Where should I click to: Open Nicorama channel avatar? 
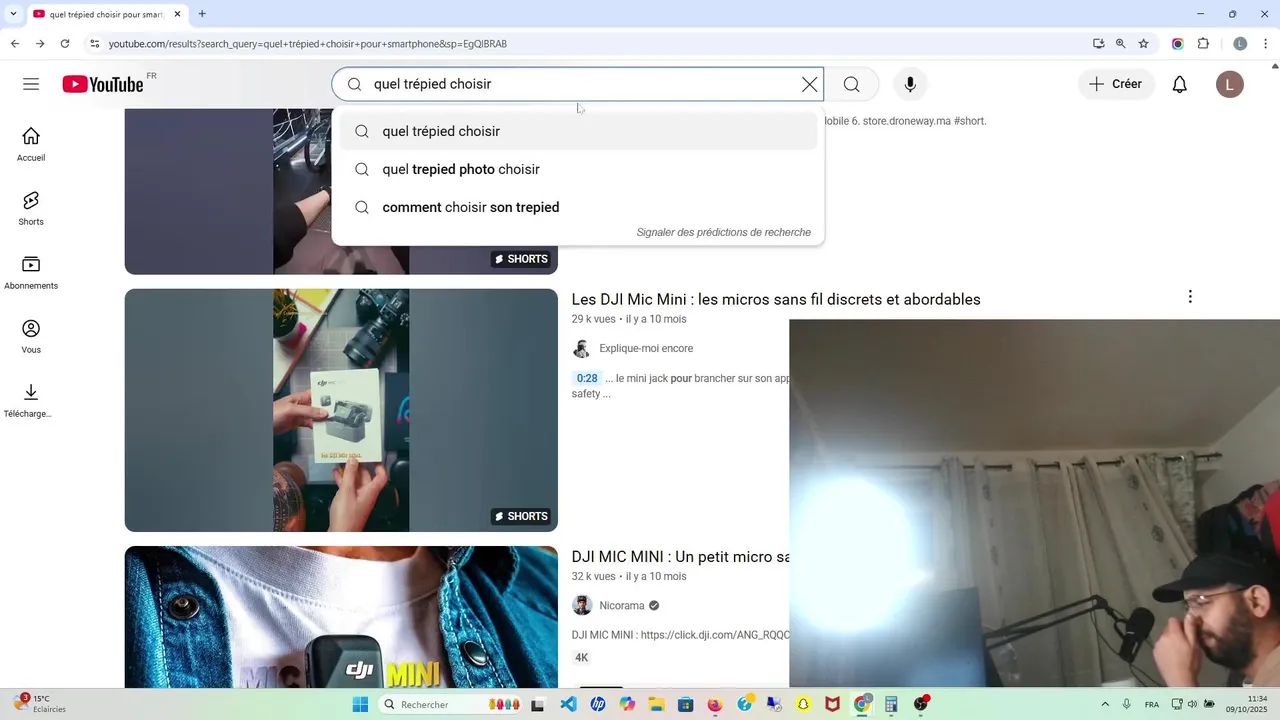pyautogui.click(x=582, y=605)
